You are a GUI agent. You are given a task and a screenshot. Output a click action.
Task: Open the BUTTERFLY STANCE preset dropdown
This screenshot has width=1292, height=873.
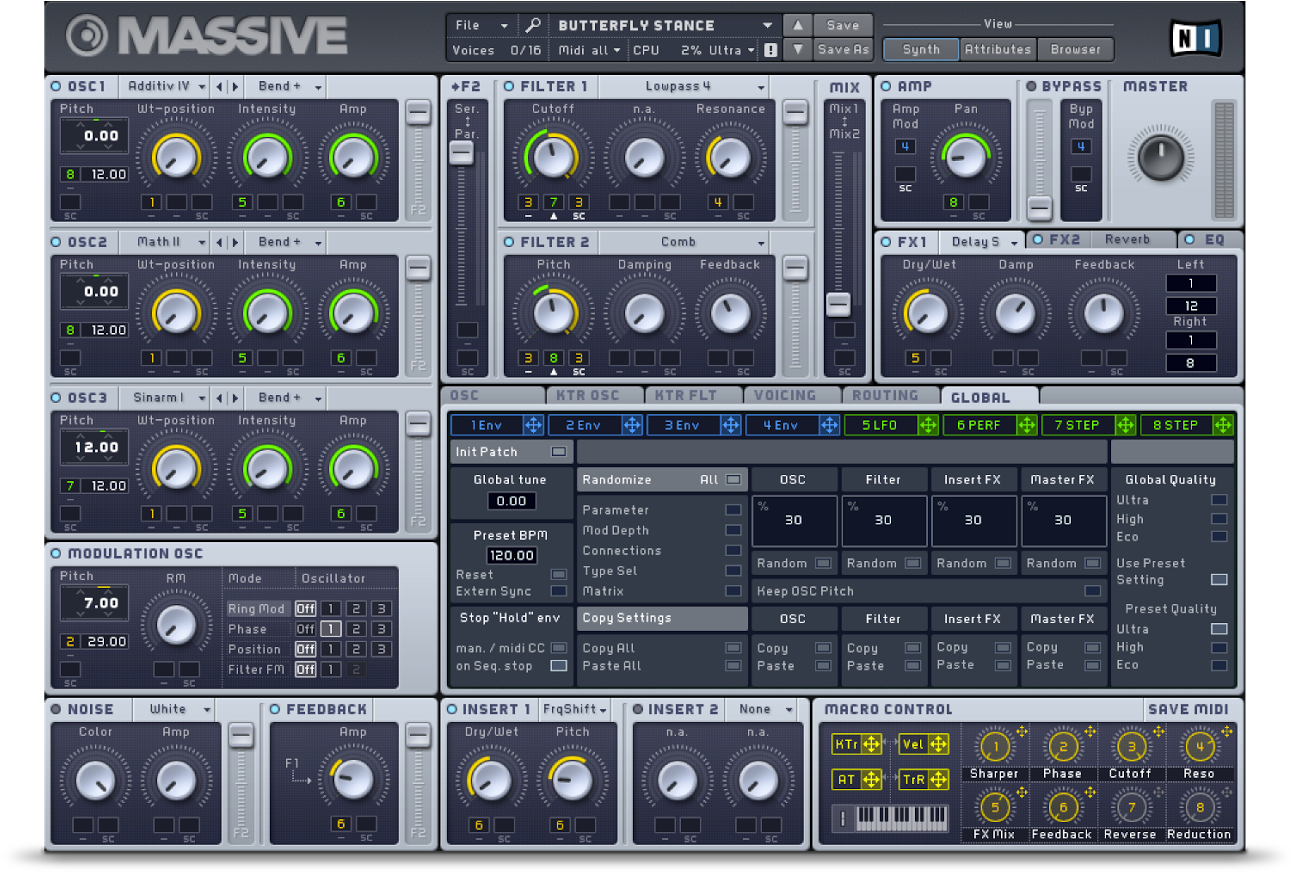point(665,25)
